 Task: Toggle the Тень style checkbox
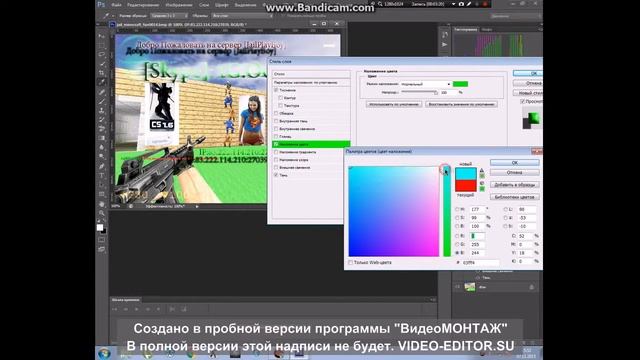276,175
